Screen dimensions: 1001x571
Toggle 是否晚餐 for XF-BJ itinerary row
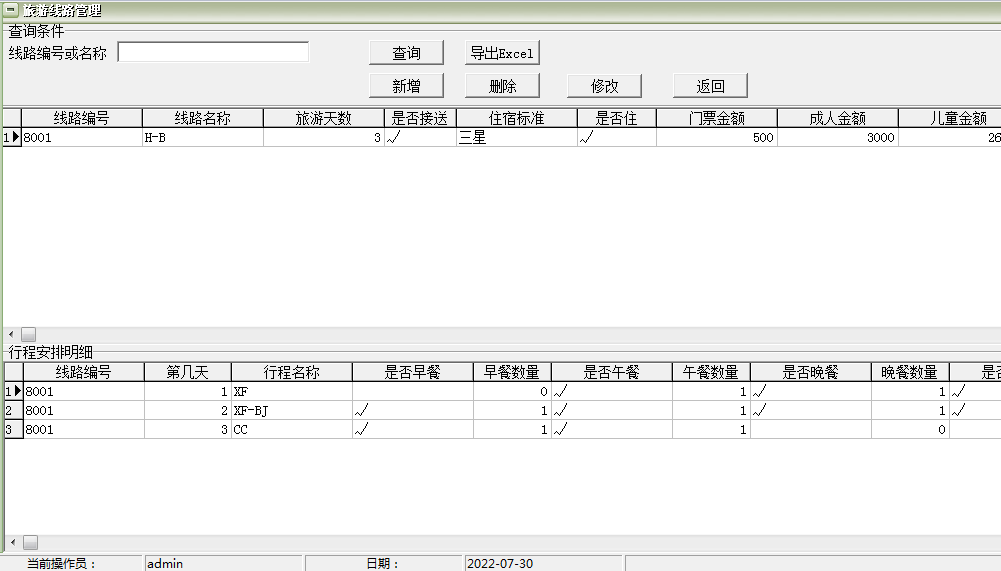[760, 411]
